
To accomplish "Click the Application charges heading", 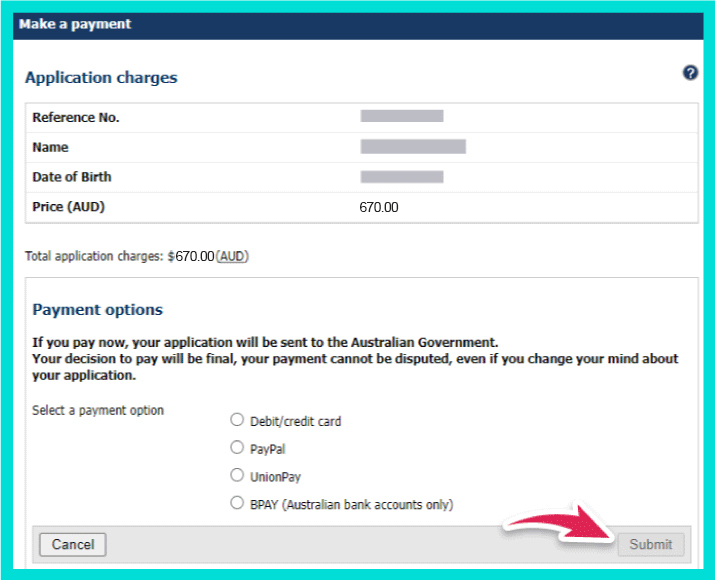I will pos(101,78).
